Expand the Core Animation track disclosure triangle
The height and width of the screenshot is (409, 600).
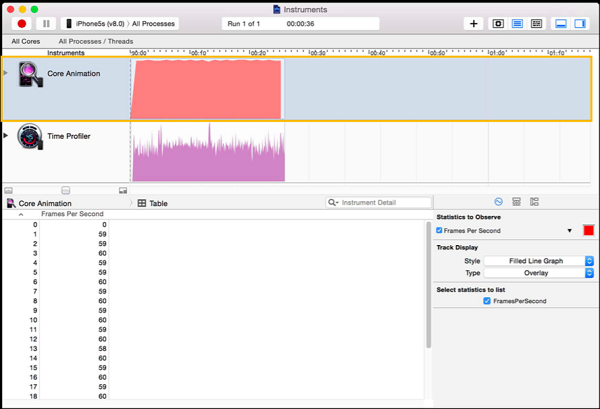click(6, 73)
